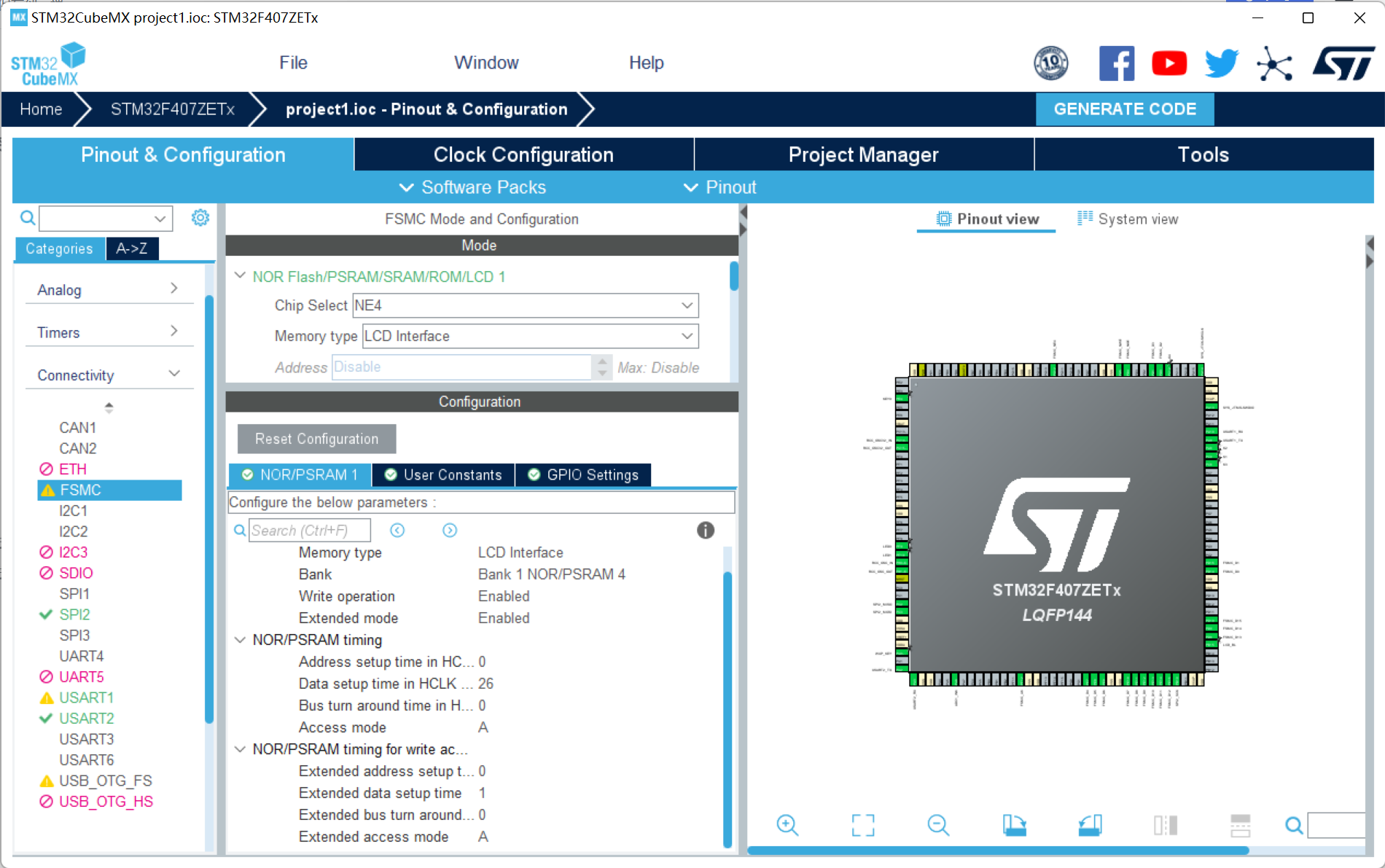
Task: Select USART1 in the peripheral list
Action: [x=86, y=697]
